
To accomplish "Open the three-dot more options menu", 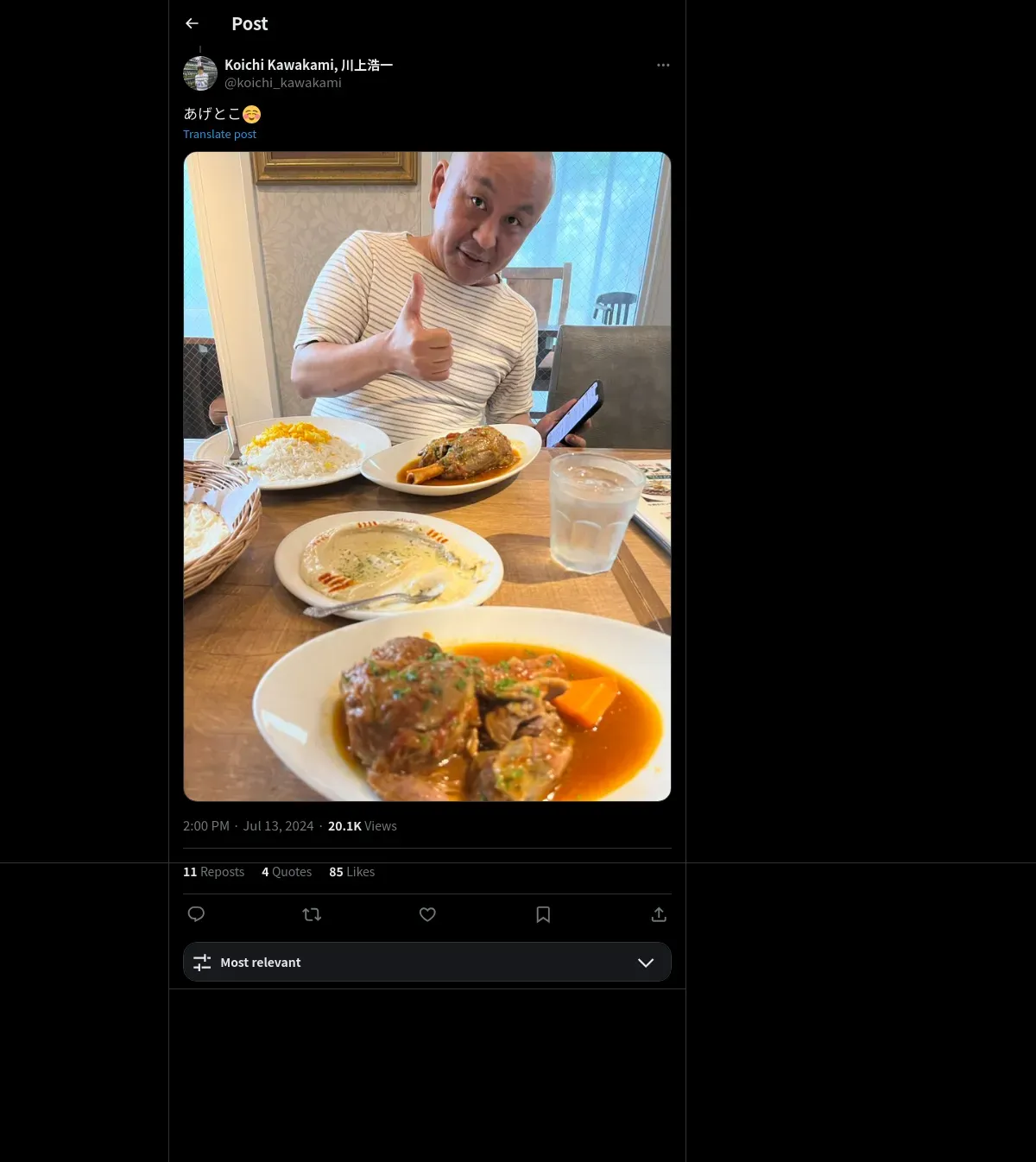I will pyautogui.click(x=663, y=65).
